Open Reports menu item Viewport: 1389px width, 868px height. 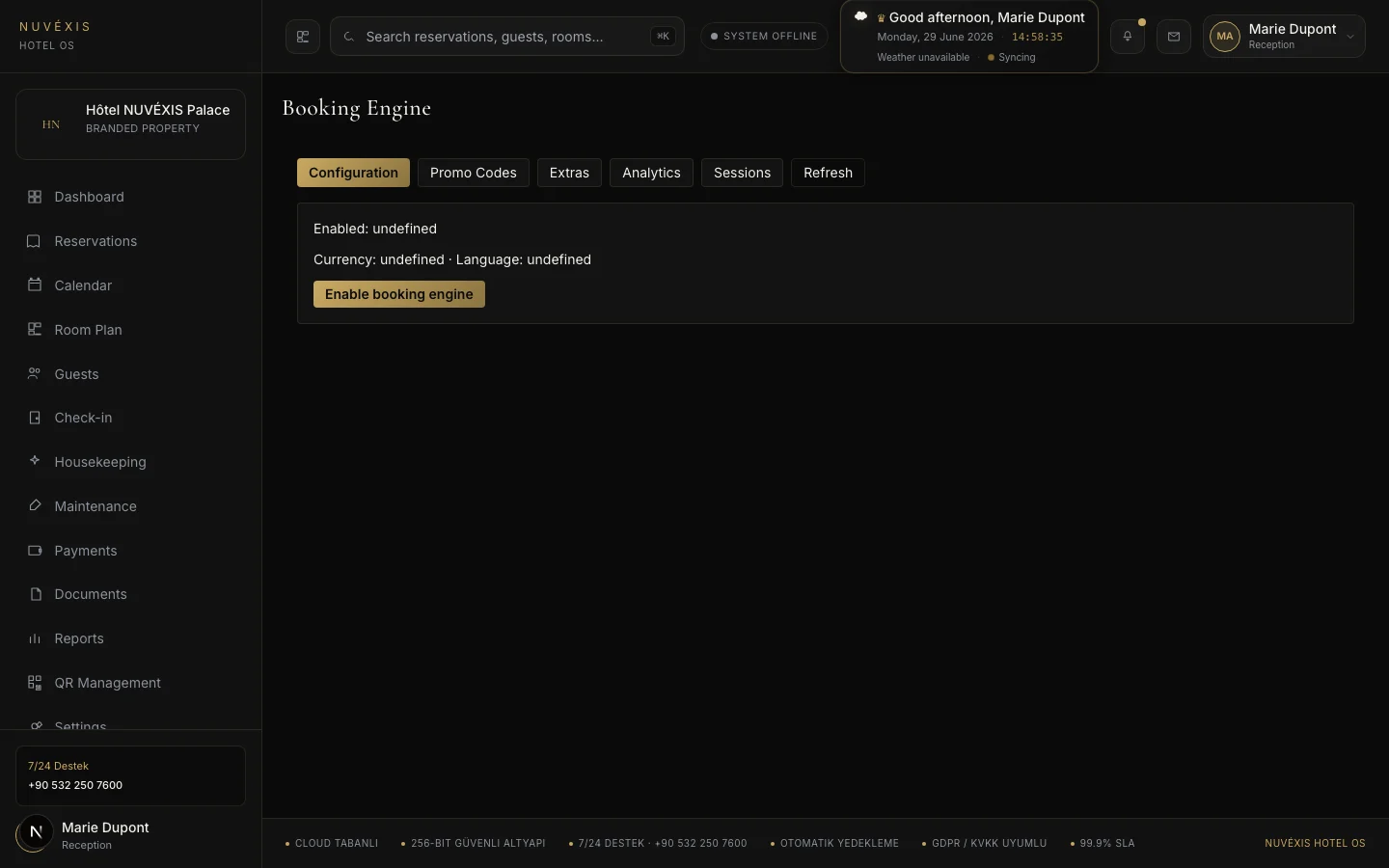tap(130, 638)
